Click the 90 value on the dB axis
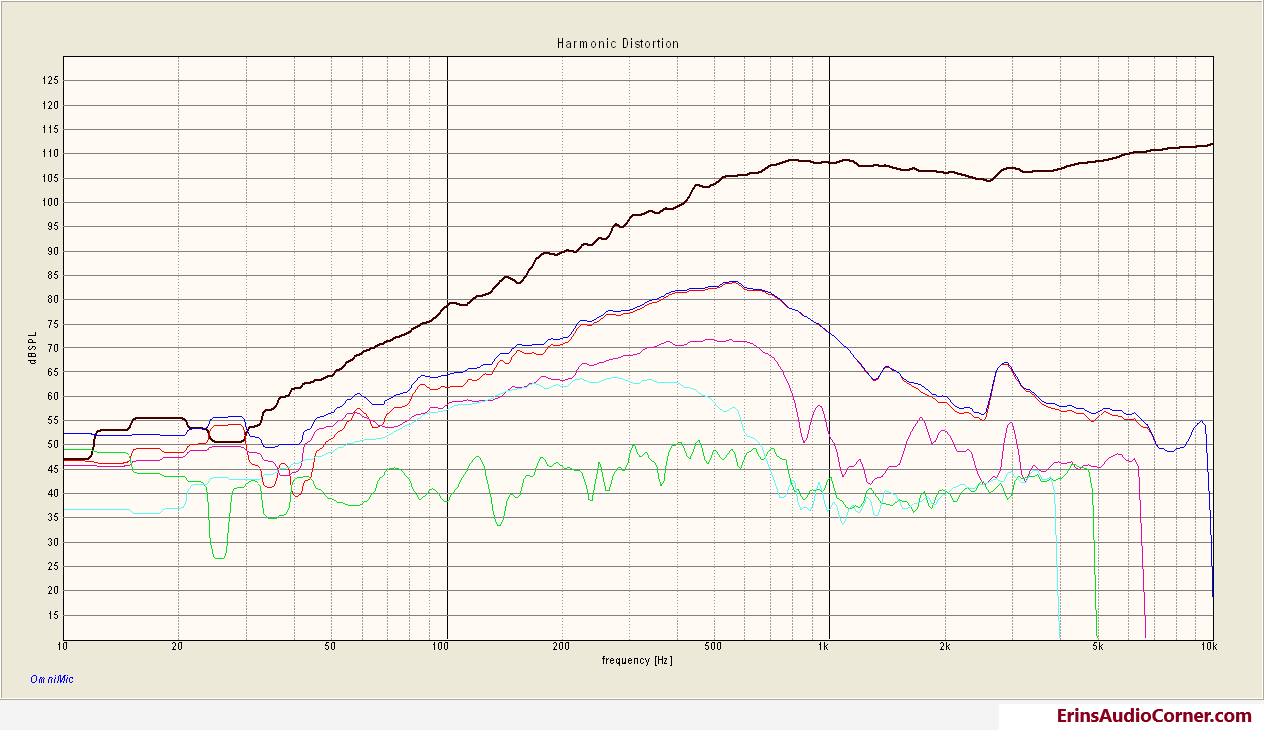Screen dimensions: 1264x730 pyautogui.click(x=54, y=251)
